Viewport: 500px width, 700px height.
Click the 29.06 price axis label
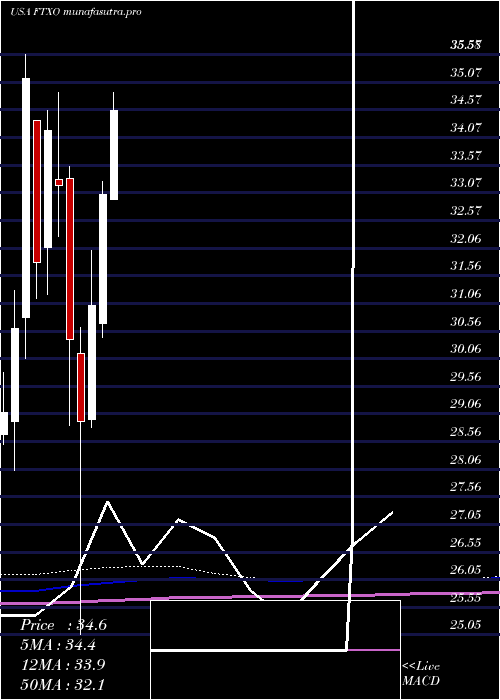coord(466,404)
